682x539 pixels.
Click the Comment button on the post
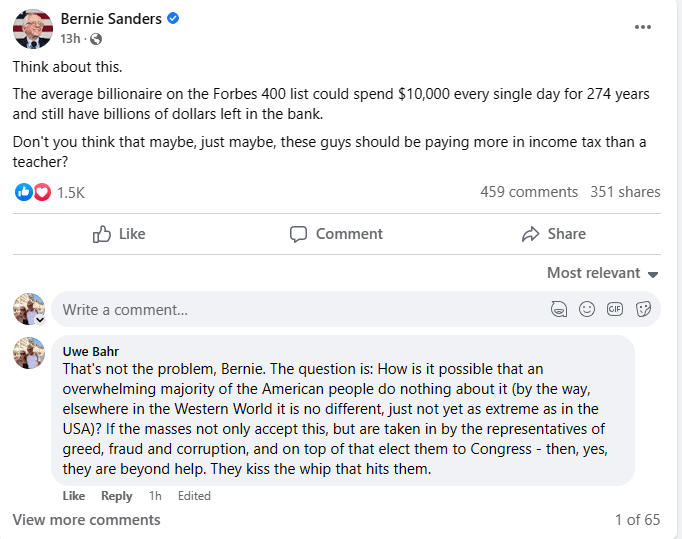pos(336,234)
